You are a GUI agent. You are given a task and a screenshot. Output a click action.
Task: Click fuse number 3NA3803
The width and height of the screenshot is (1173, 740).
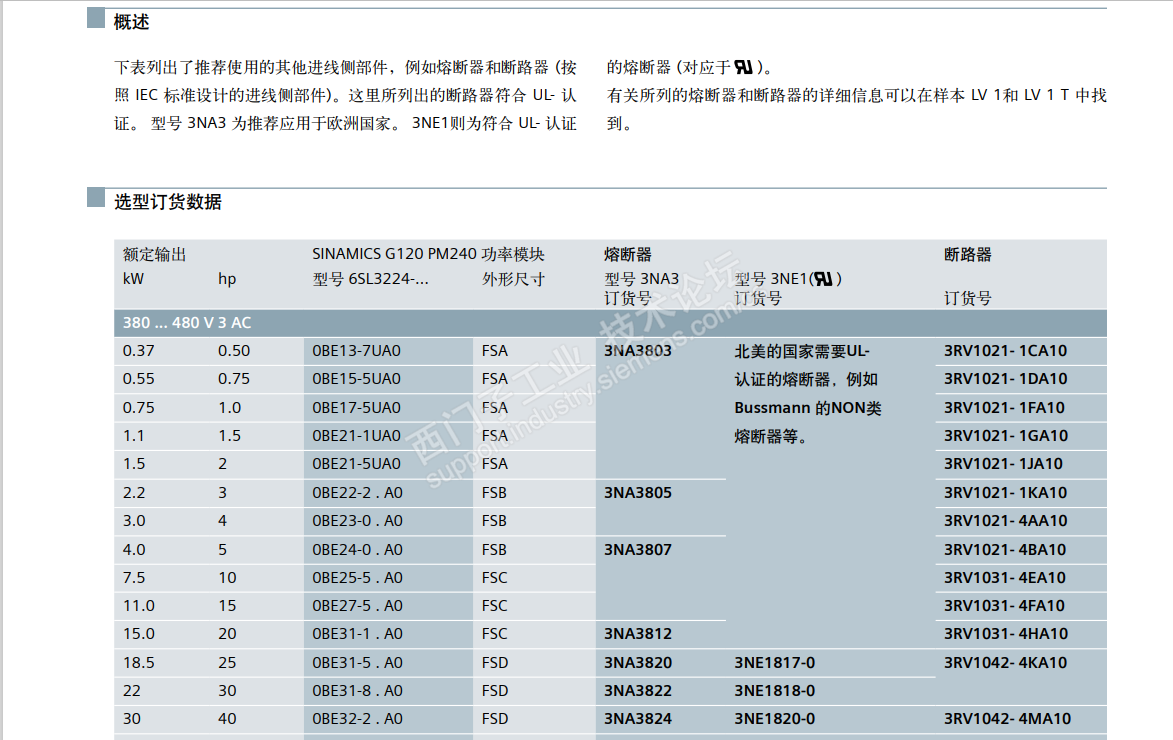[x=637, y=351]
